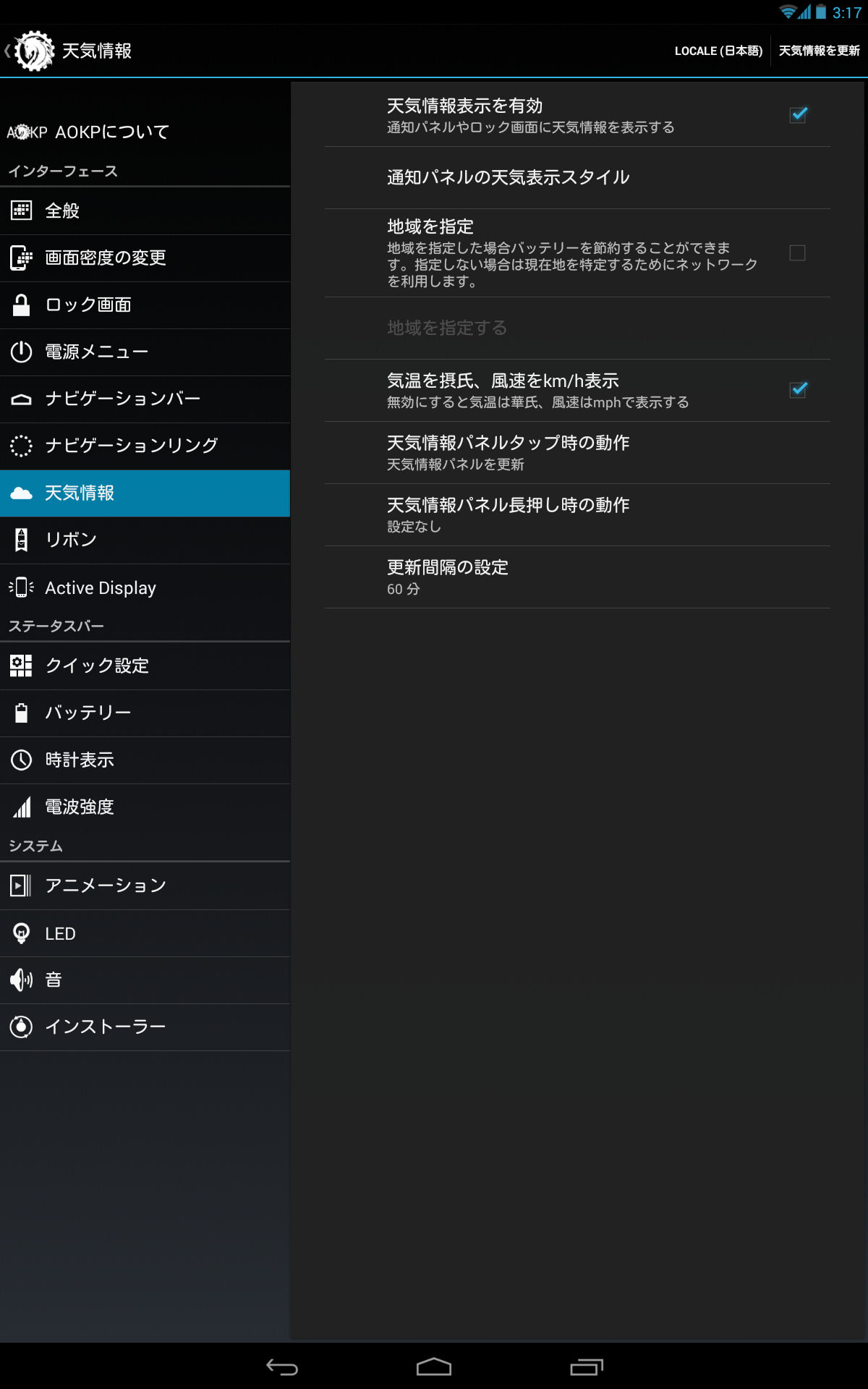868x1389 pixels.
Task: Select ナビゲーションバー in the sidebar
Action: point(145,399)
